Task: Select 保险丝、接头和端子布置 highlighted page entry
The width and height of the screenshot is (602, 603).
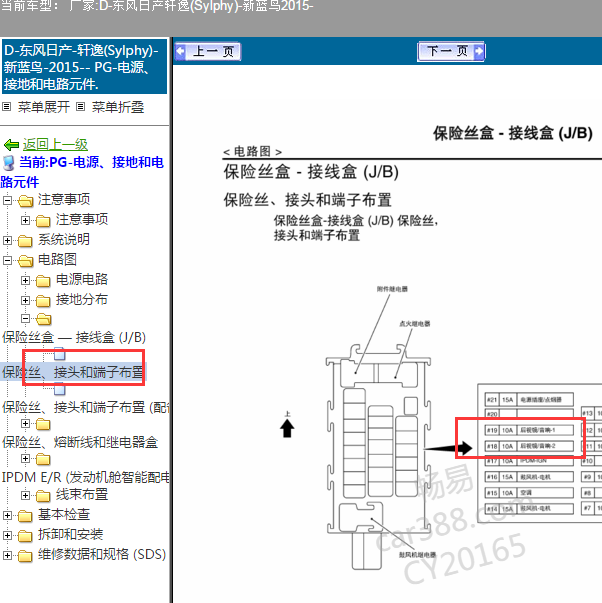Action: pyautogui.click(x=73, y=372)
